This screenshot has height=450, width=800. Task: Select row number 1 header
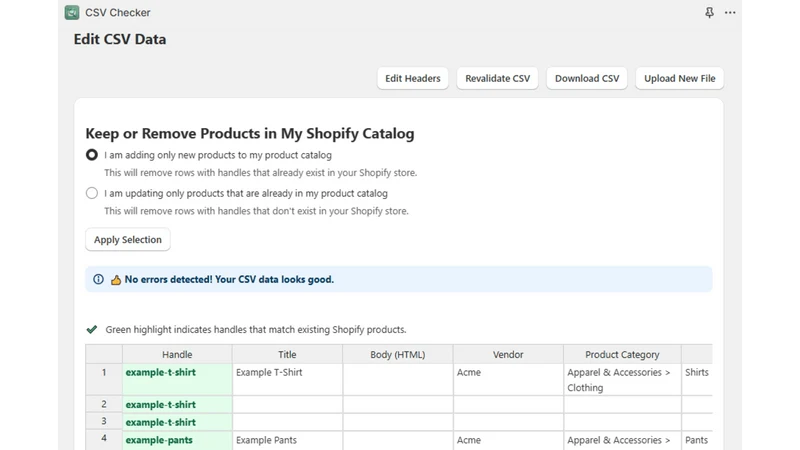click(104, 379)
